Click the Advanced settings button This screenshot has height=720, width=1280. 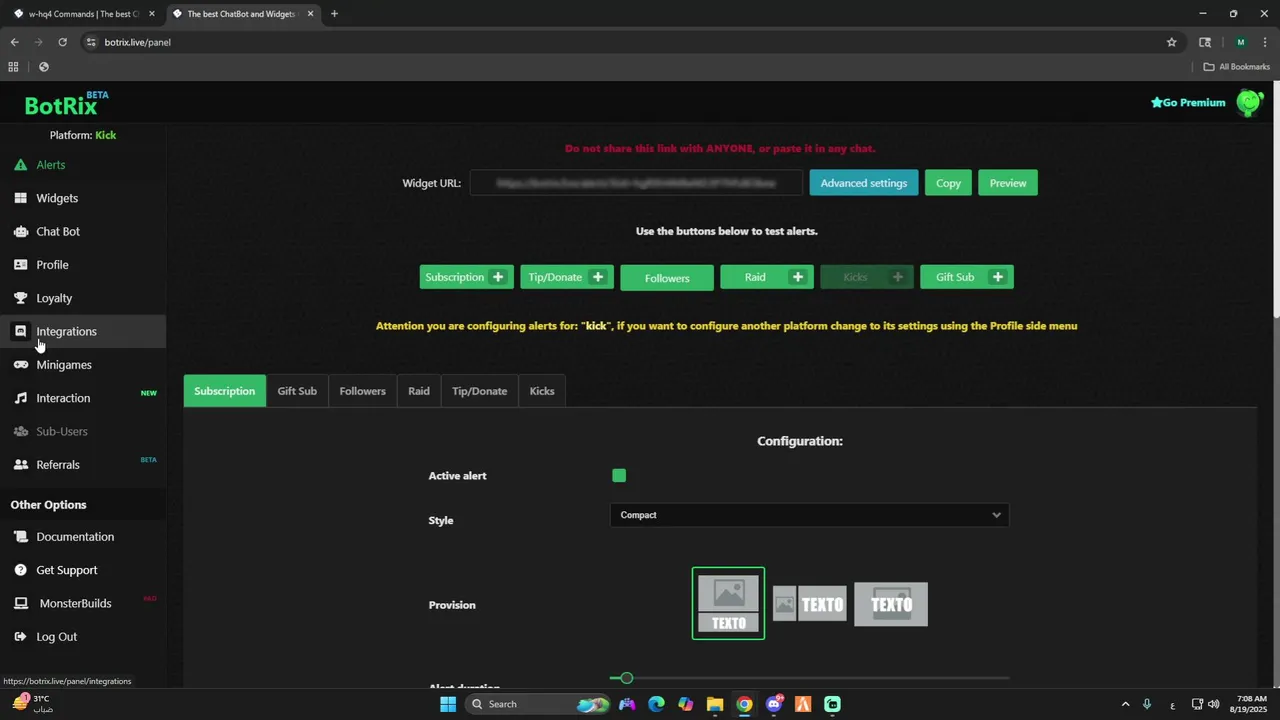tap(864, 183)
